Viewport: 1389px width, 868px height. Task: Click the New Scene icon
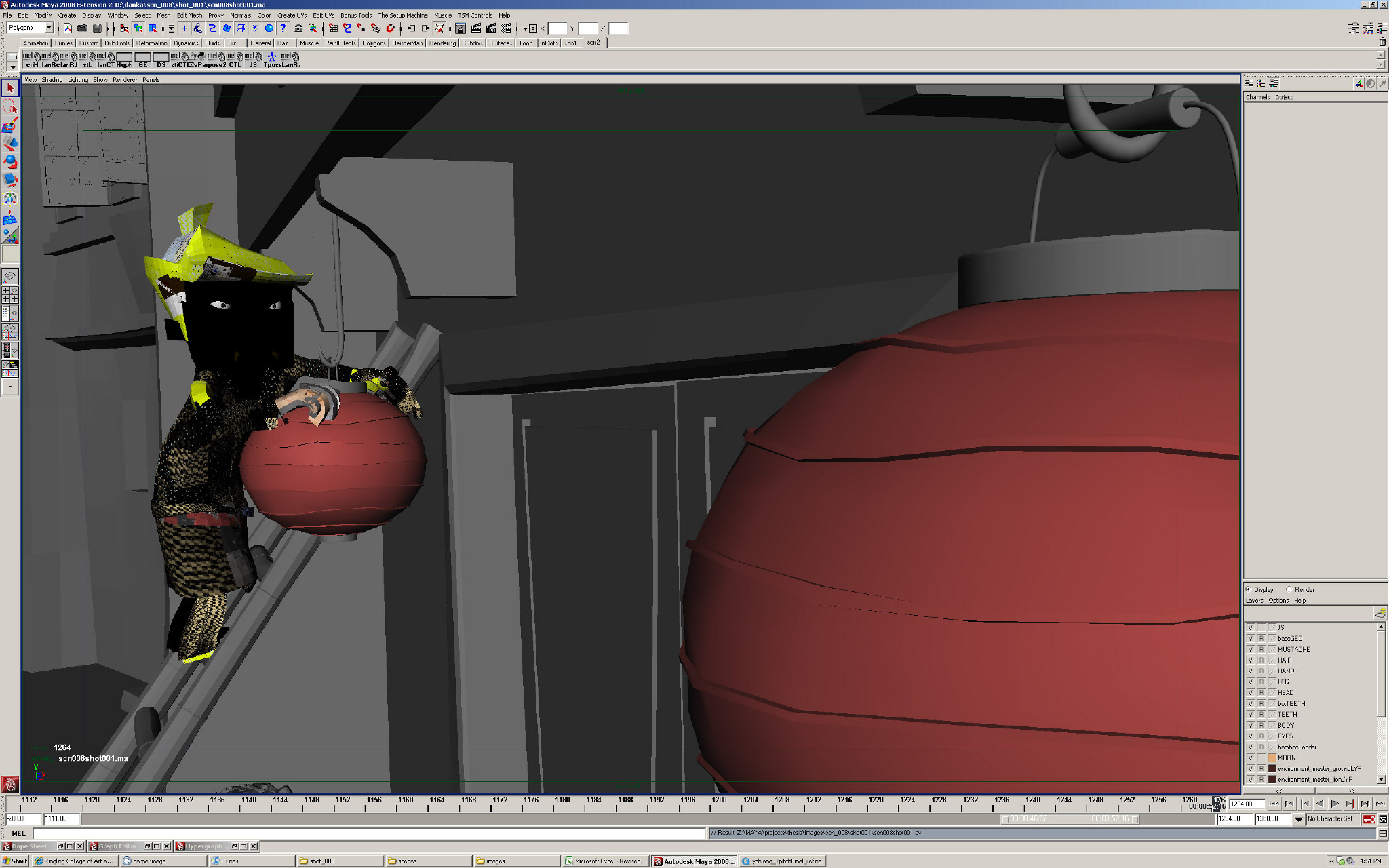[68, 28]
